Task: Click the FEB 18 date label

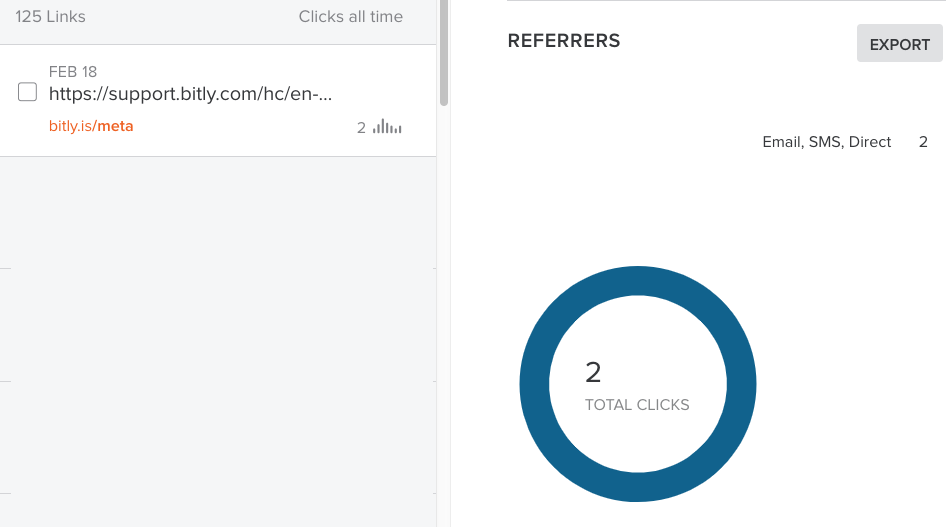Action: [73, 72]
